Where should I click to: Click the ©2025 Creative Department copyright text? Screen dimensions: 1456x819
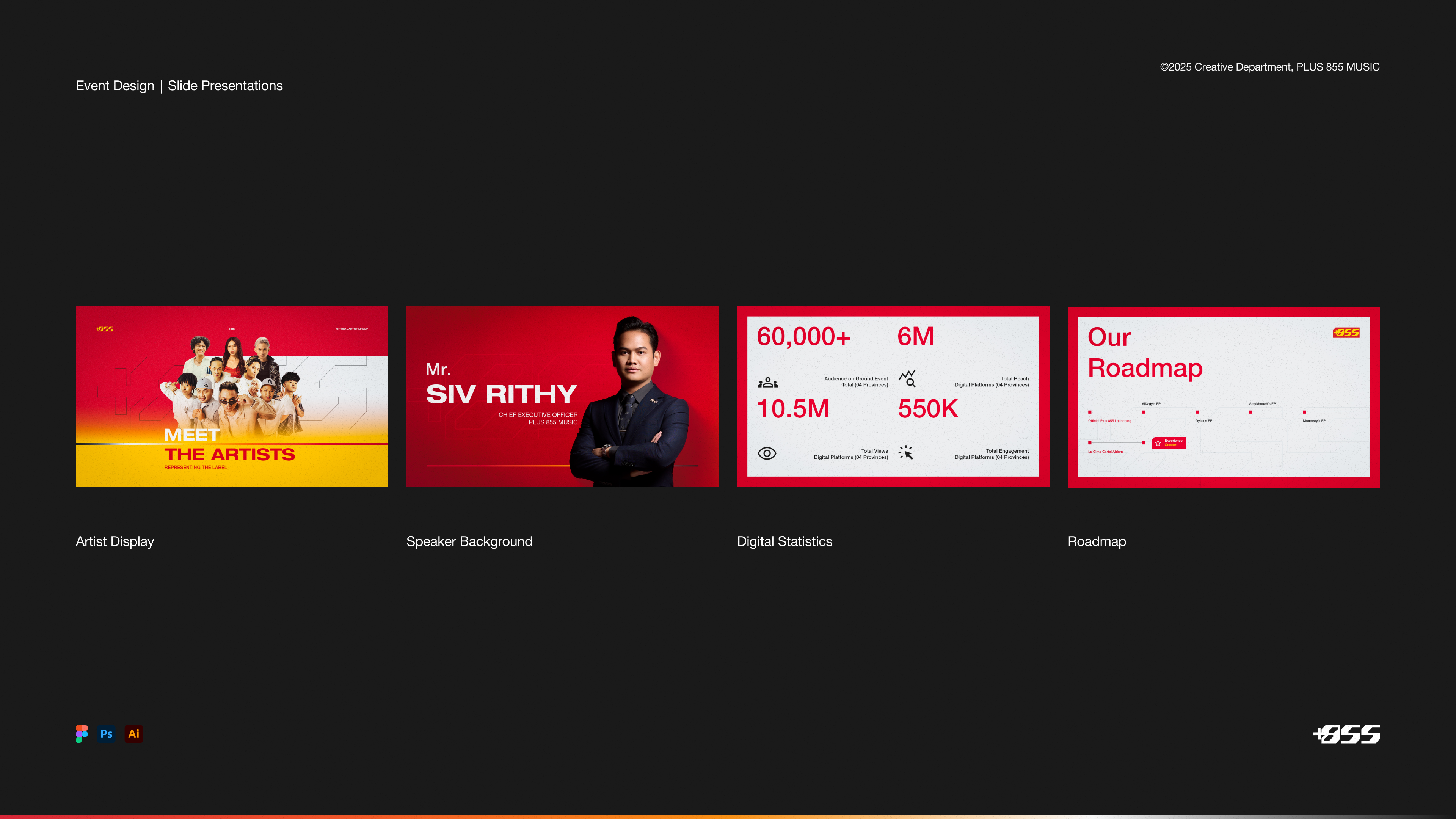coord(1269,67)
